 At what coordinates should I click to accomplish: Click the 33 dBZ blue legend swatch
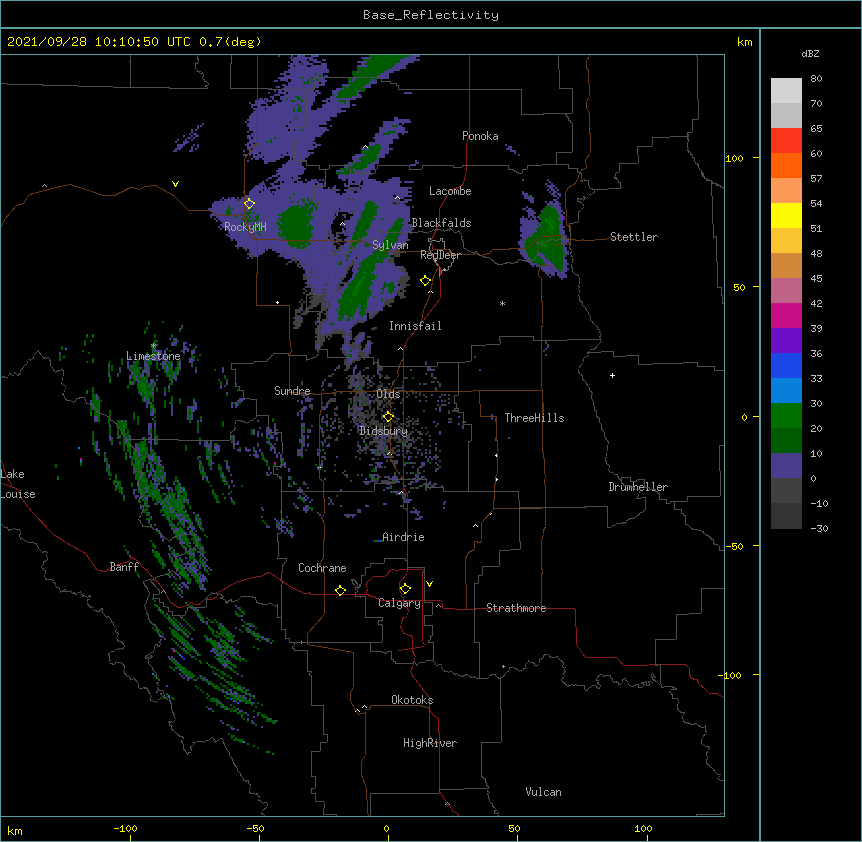(x=786, y=365)
